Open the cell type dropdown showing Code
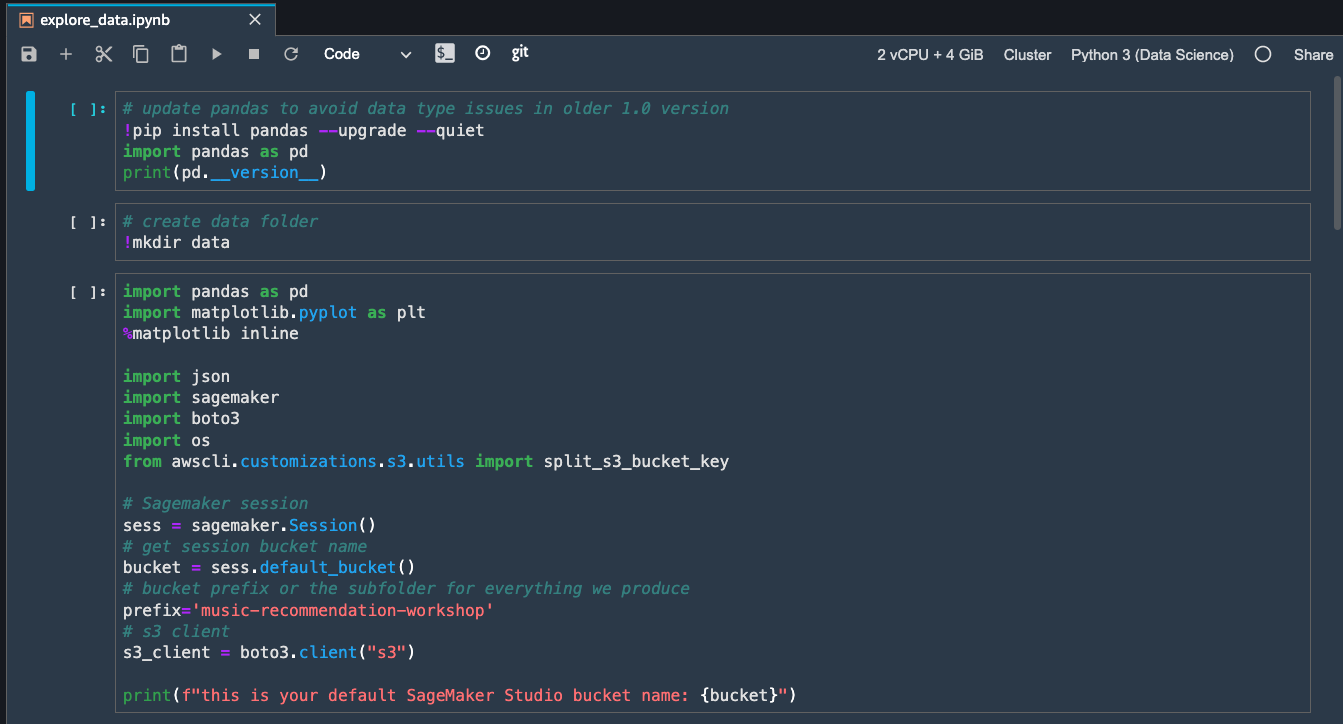The width and height of the screenshot is (1343, 724). point(367,55)
